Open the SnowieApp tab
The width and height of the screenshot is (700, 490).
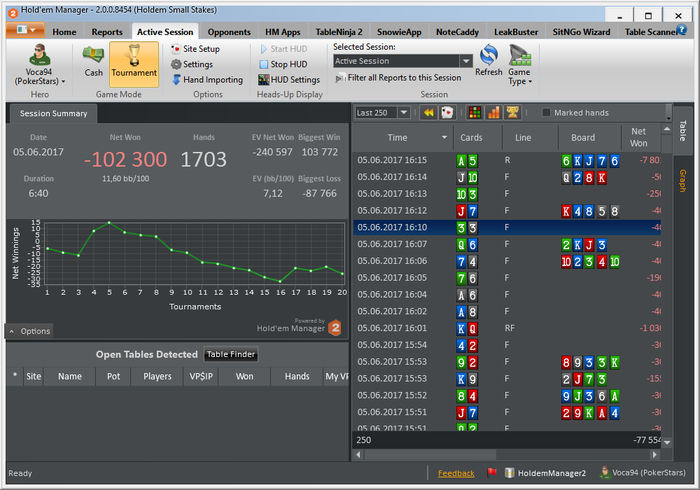[x=399, y=32]
